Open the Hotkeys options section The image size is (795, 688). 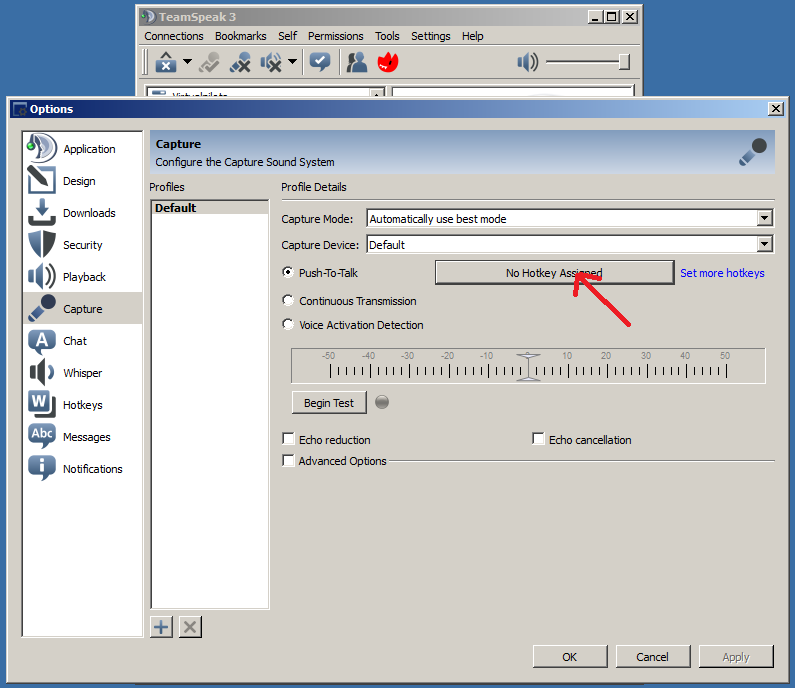coord(82,404)
